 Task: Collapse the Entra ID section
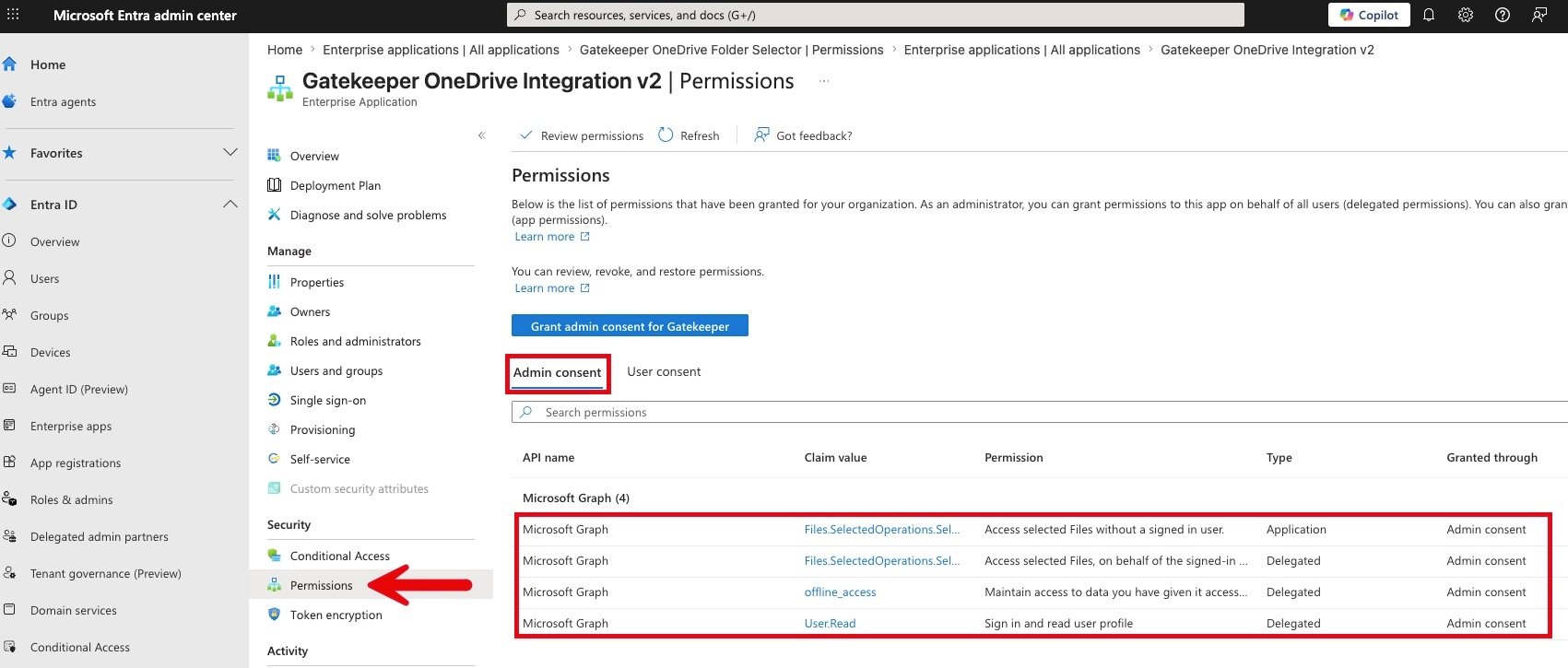tap(230, 204)
